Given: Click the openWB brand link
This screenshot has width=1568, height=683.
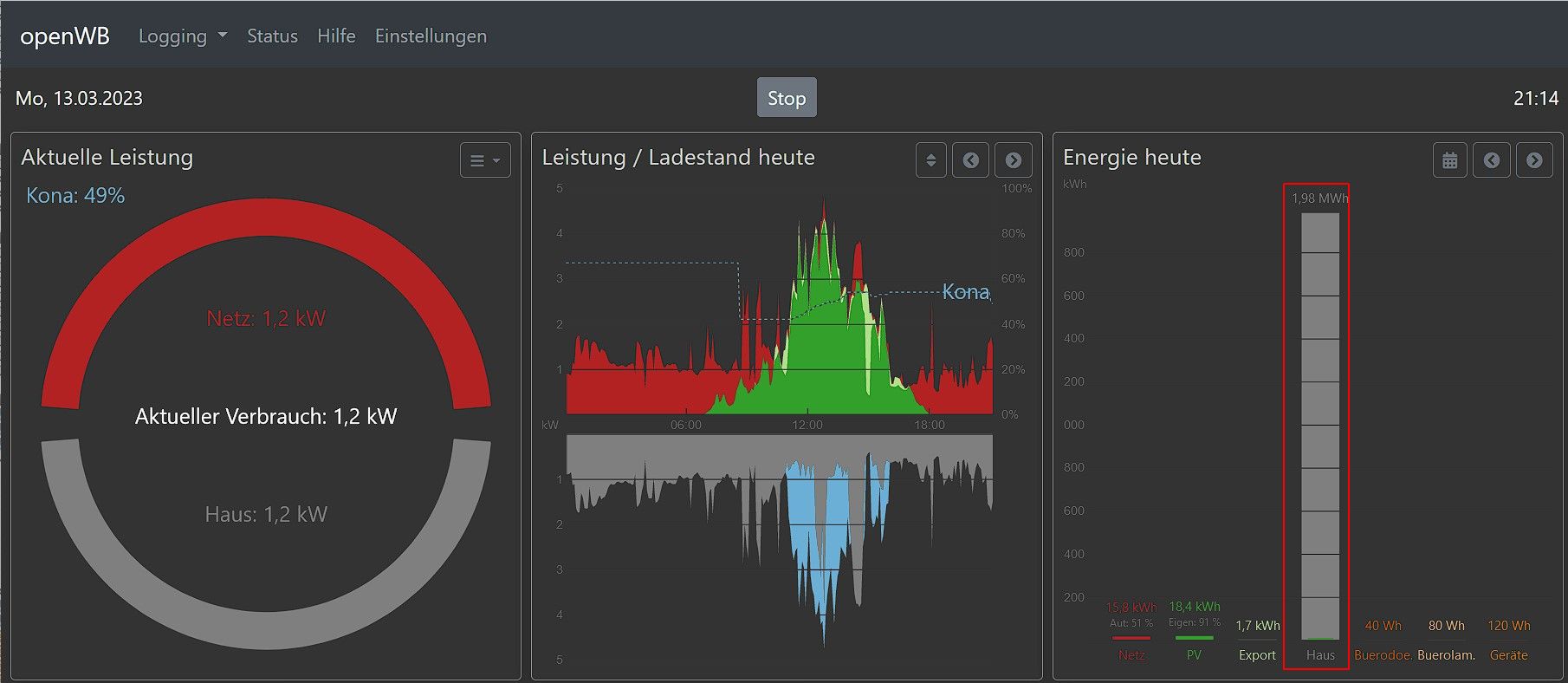Looking at the screenshot, I should [65, 36].
